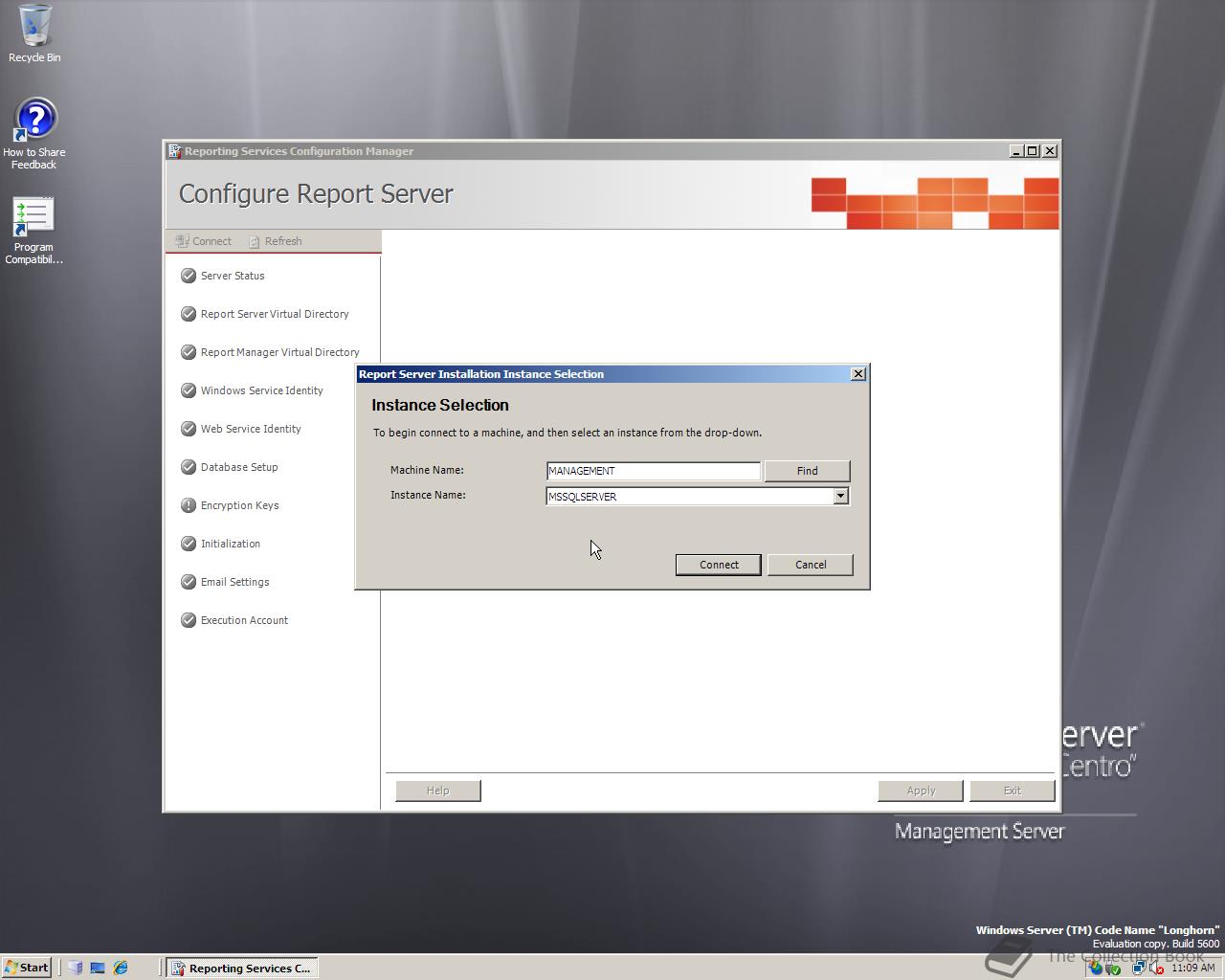Image resolution: width=1225 pixels, height=980 pixels.
Task: Click the Report Manager Virtual Directory icon
Action: point(189,352)
